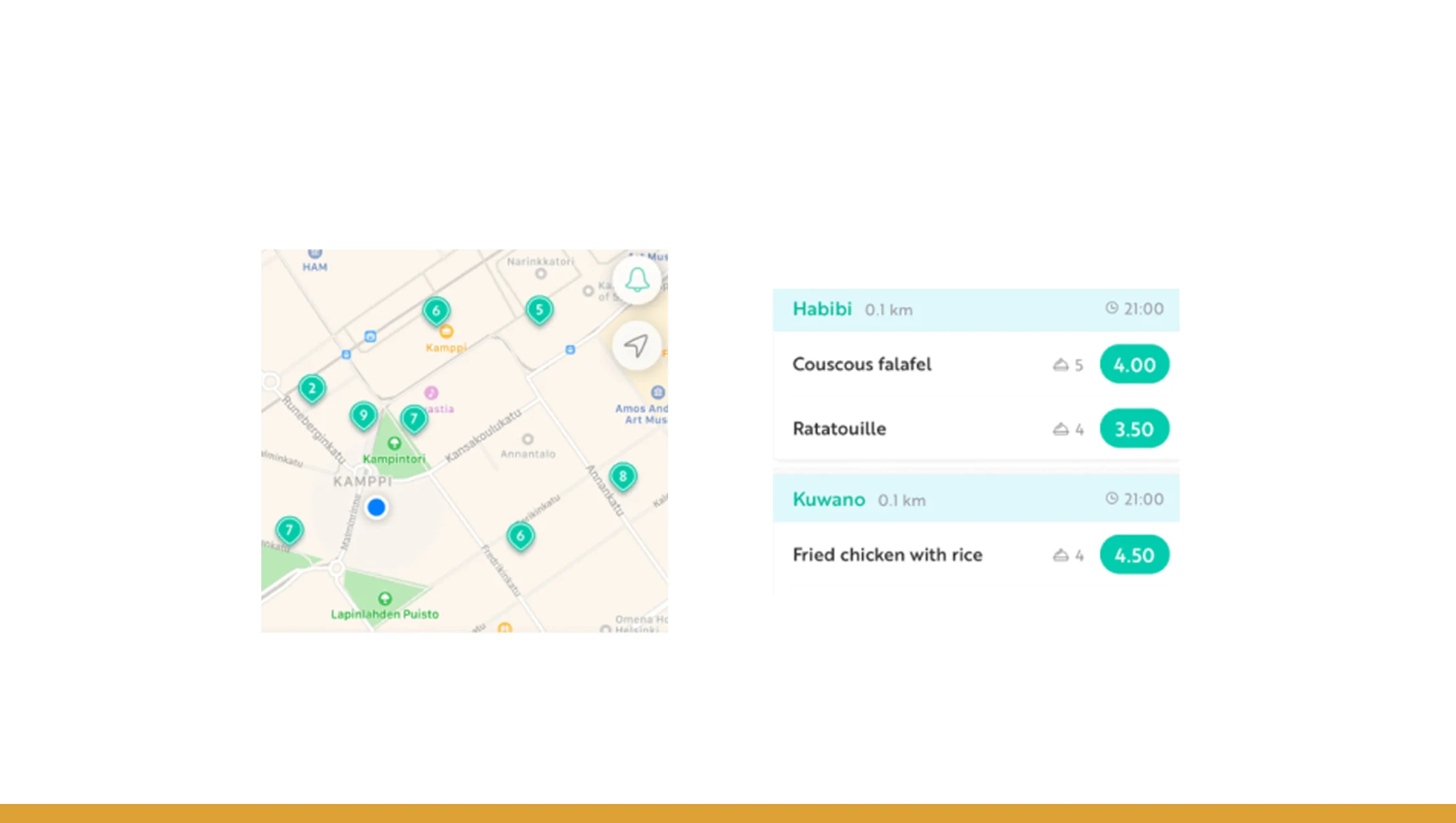Screen dimensions: 1456x823
Task: Select the map pin numbered 9
Action: [364, 415]
